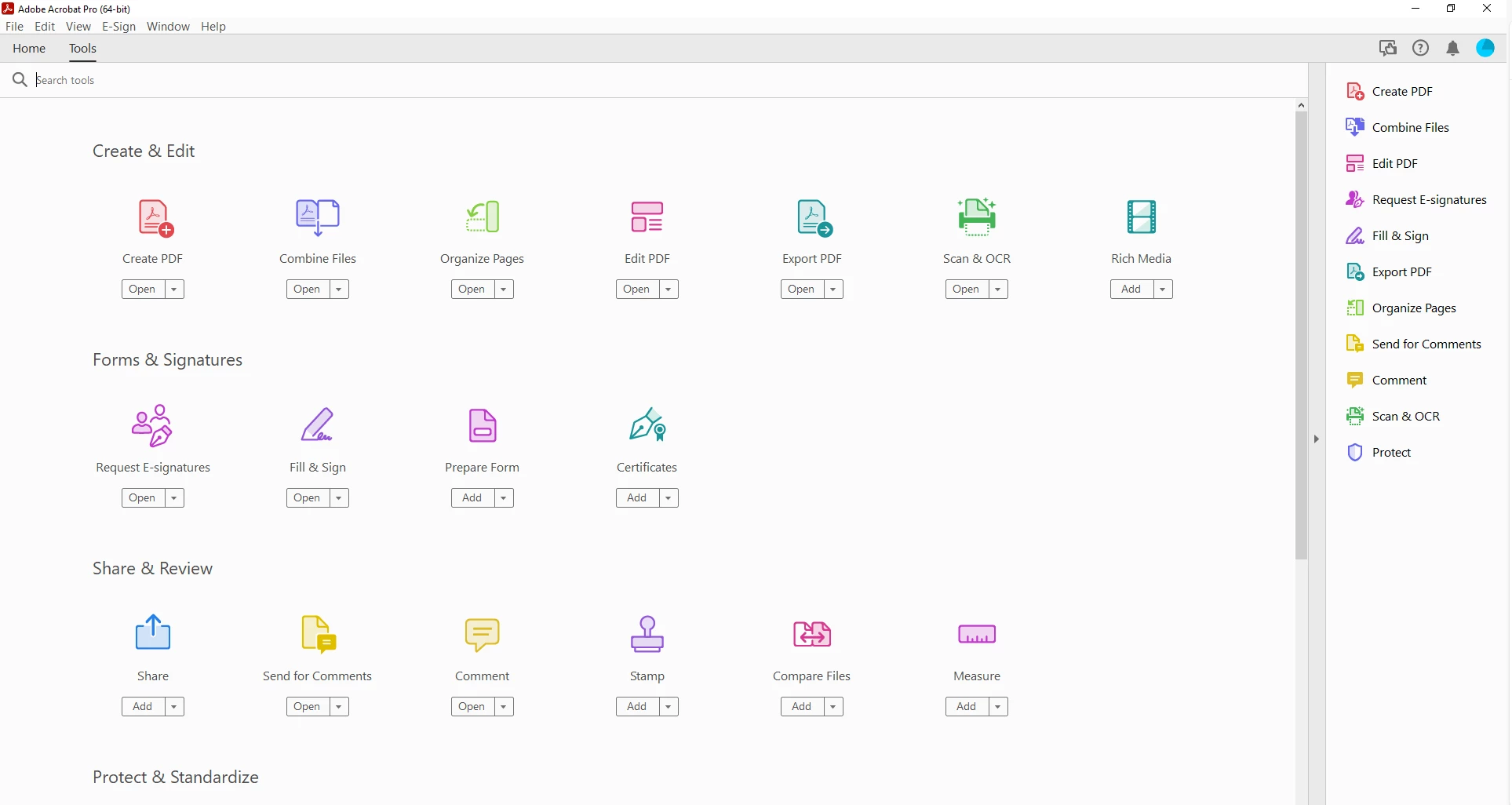Screen dimensions: 1512x805
Task: Click Open button under Comment
Action: (x=472, y=707)
